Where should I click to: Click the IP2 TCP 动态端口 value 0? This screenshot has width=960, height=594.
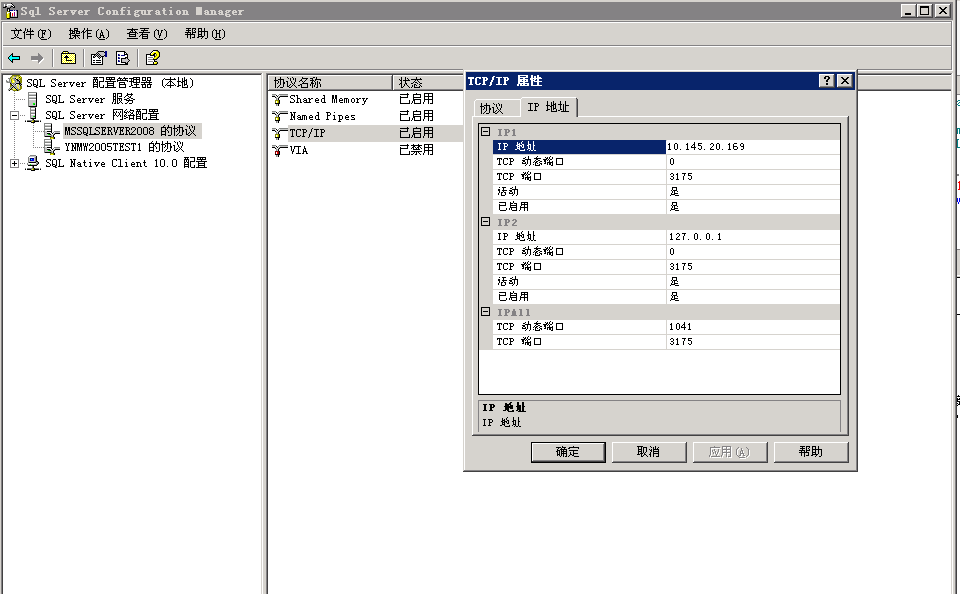coord(752,252)
